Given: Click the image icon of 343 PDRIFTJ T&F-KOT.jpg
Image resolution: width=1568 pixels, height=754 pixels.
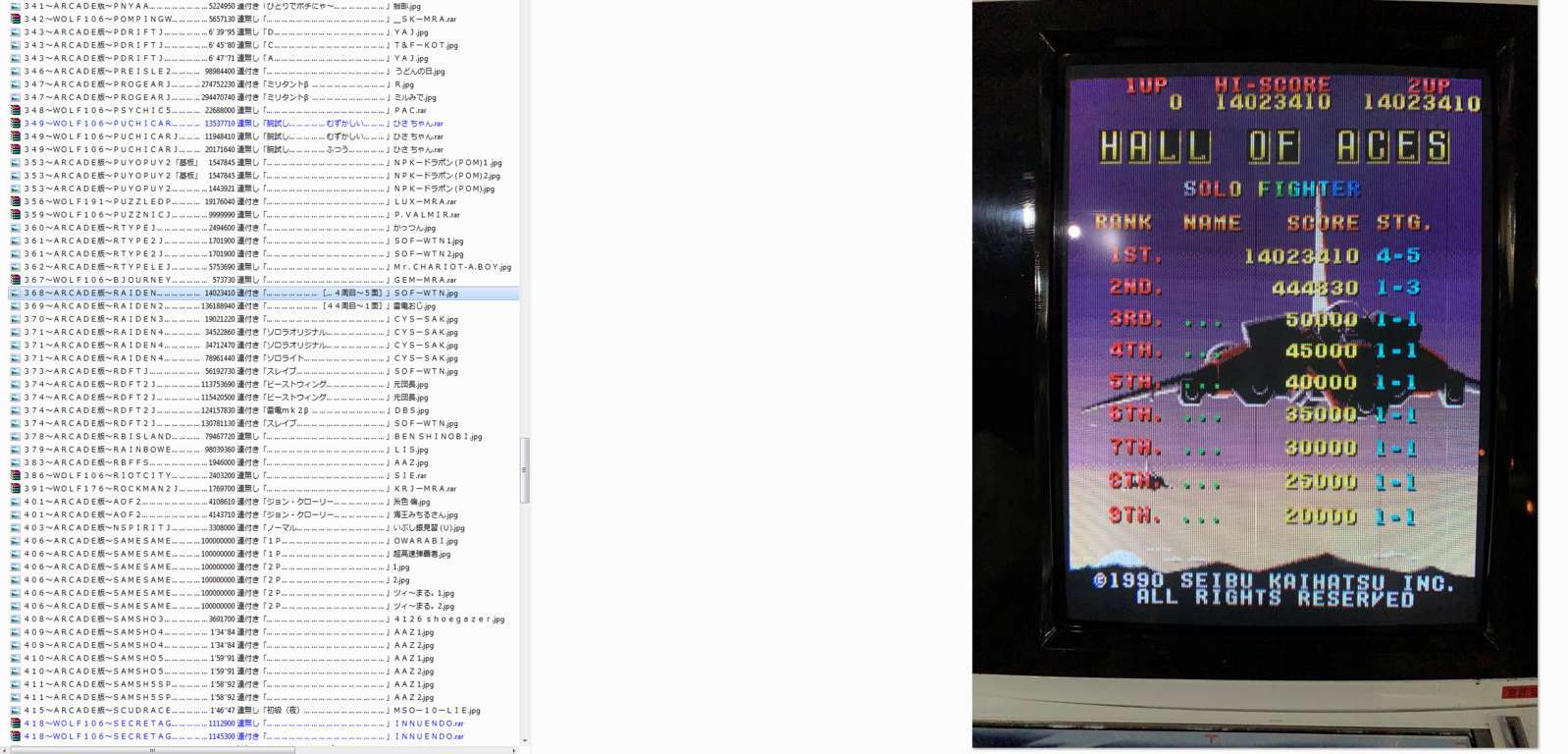Looking at the screenshot, I should [x=15, y=44].
